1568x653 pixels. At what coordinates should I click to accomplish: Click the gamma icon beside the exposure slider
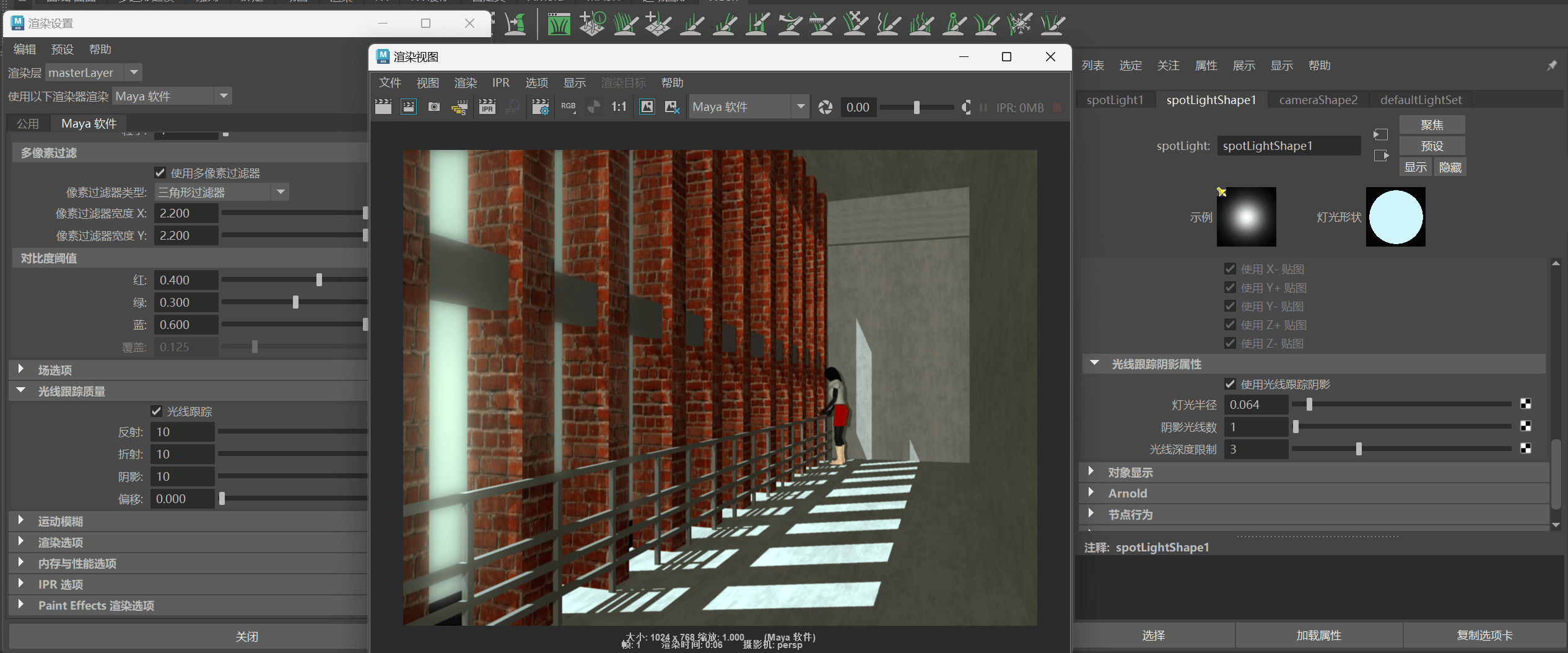tap(967, 107)
